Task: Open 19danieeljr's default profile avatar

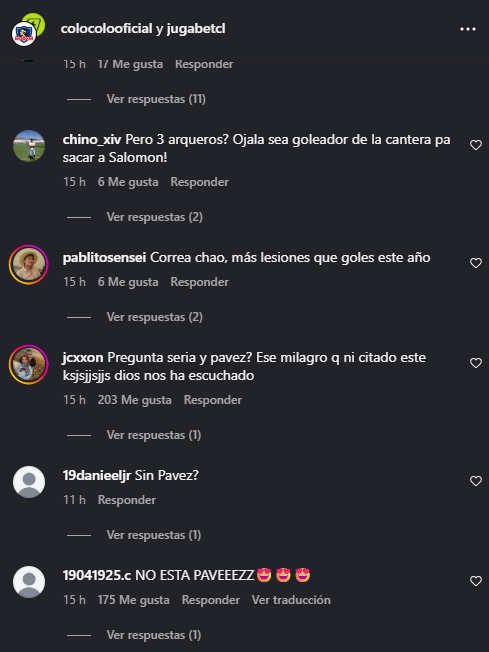Action: pos(29,482)
